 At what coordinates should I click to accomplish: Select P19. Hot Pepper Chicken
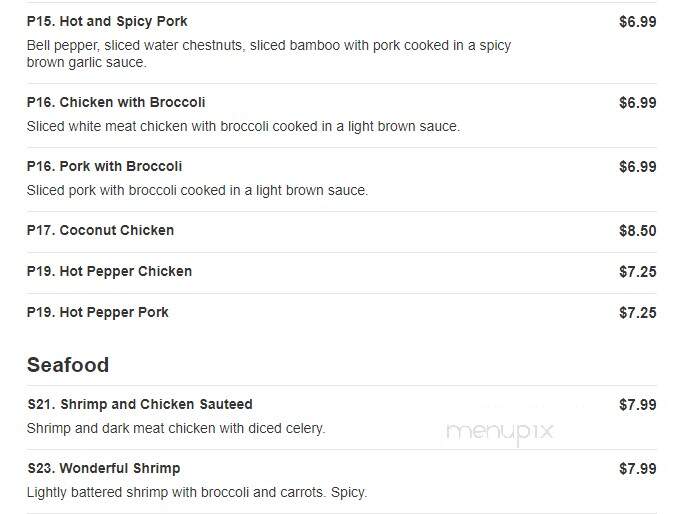pyautogui.click(x=109, y=272)
